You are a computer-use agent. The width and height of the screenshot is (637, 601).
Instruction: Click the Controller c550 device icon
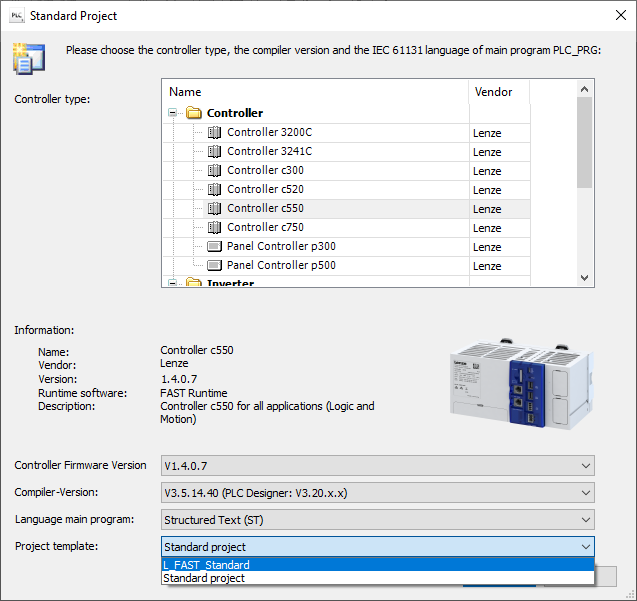click(214, 208)
